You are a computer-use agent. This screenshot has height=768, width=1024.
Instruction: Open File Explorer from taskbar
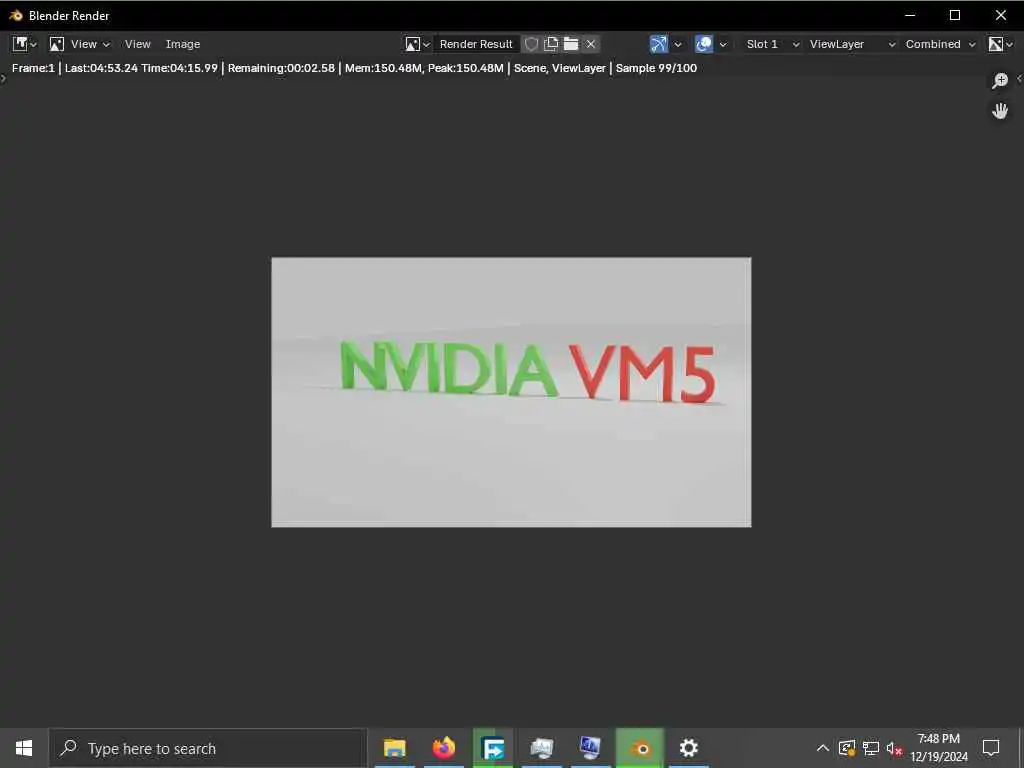click(394, 748)
